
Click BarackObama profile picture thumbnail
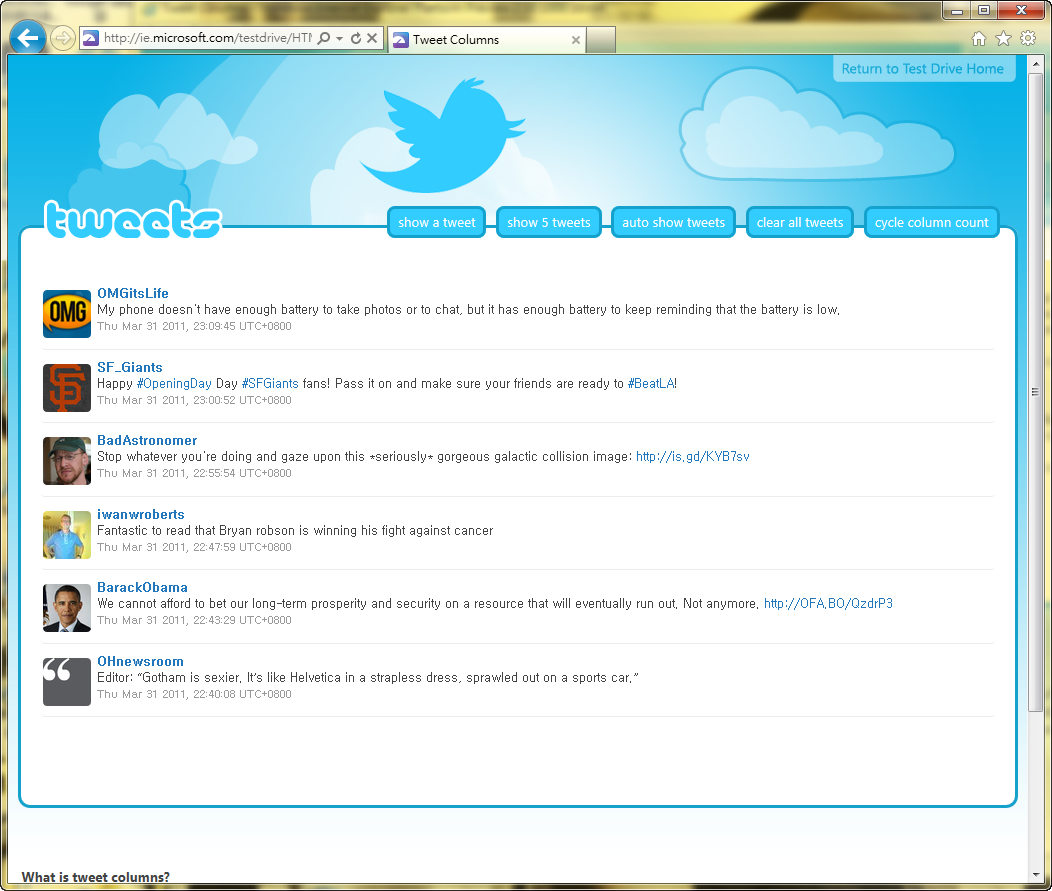(x=67, y=608)
